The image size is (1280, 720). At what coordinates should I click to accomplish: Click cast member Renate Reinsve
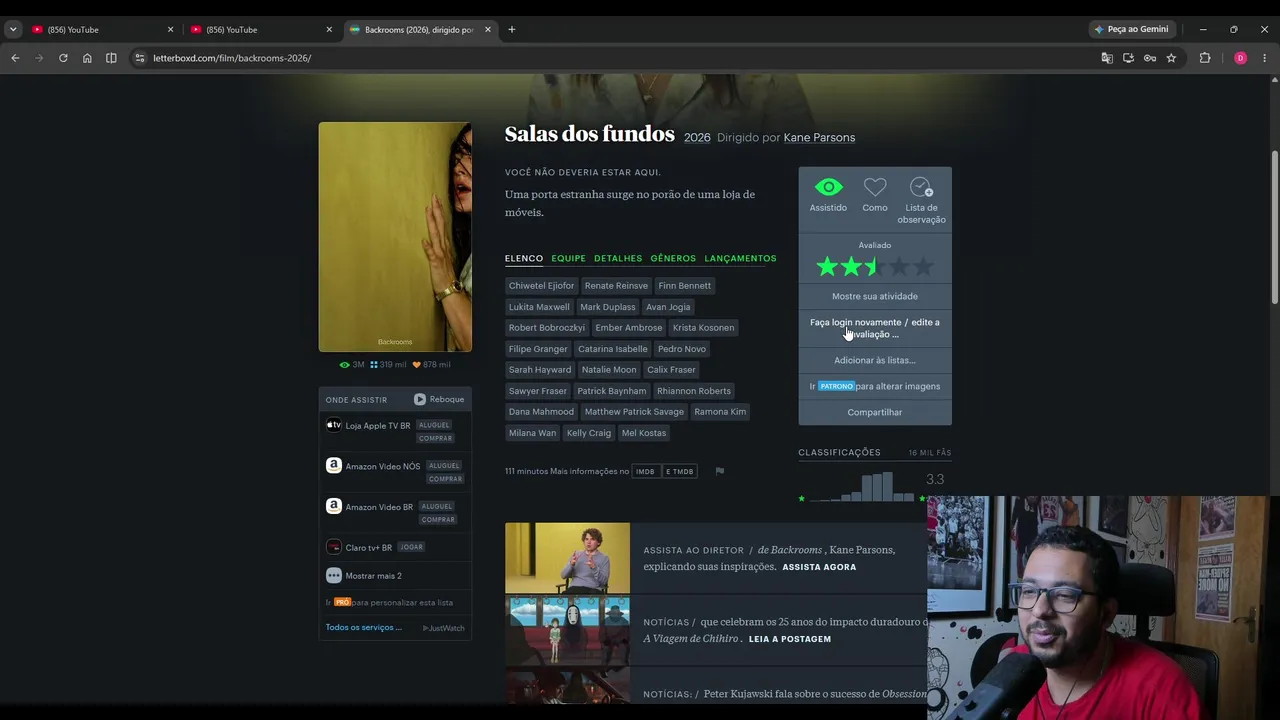(616, 286)
